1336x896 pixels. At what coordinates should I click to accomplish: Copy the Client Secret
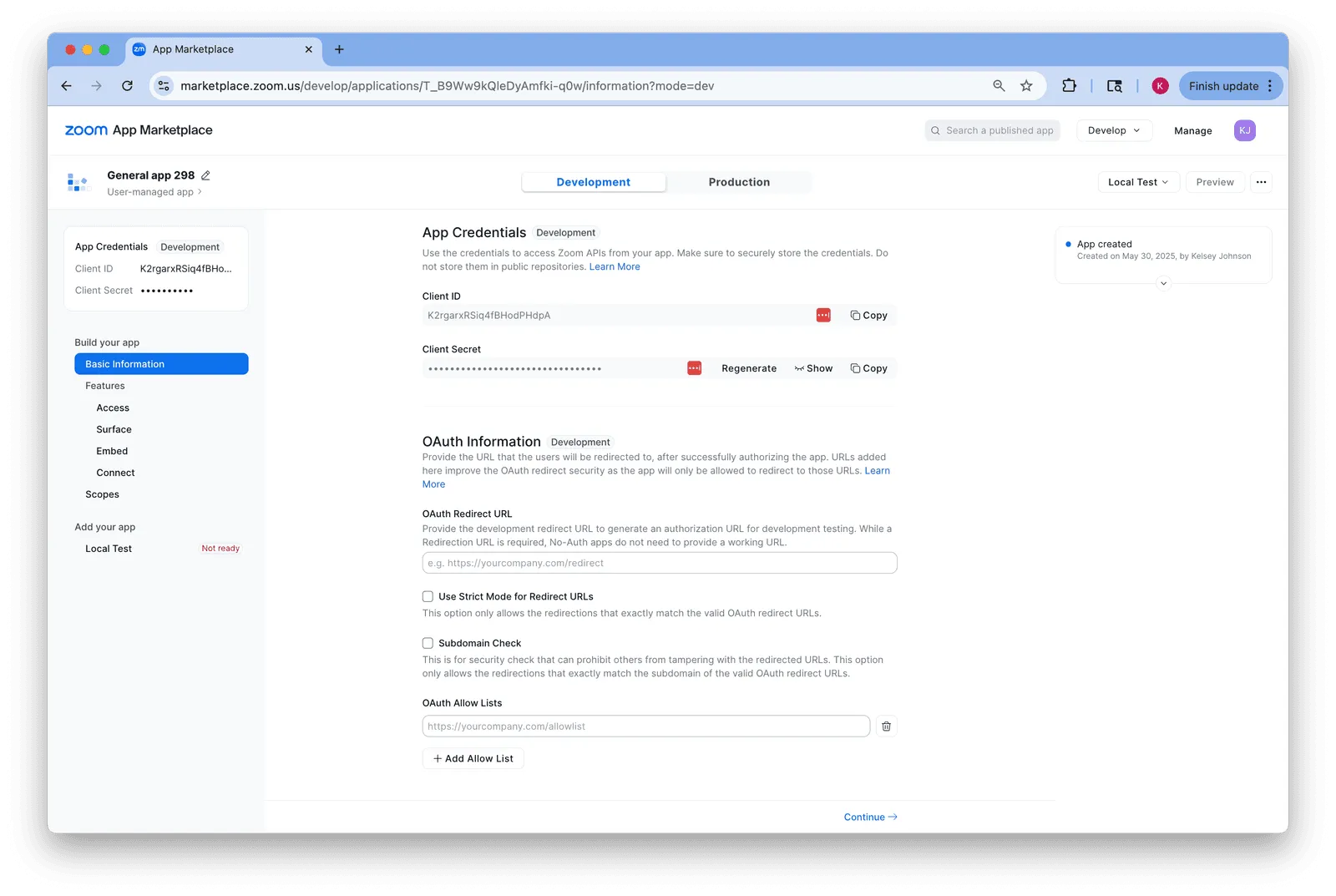click(869, 368)
